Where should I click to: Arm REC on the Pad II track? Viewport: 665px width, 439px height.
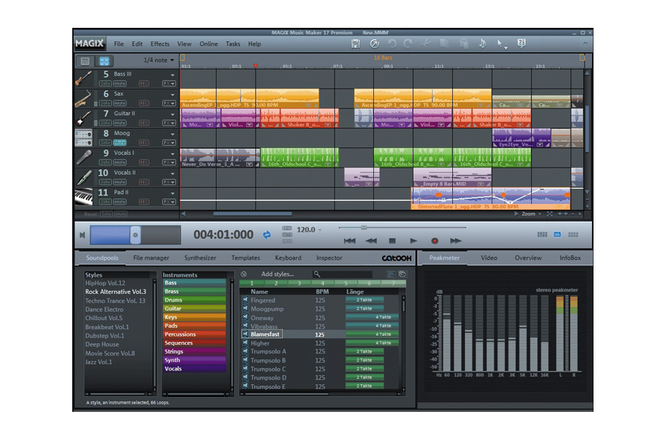tap(144, 202)
